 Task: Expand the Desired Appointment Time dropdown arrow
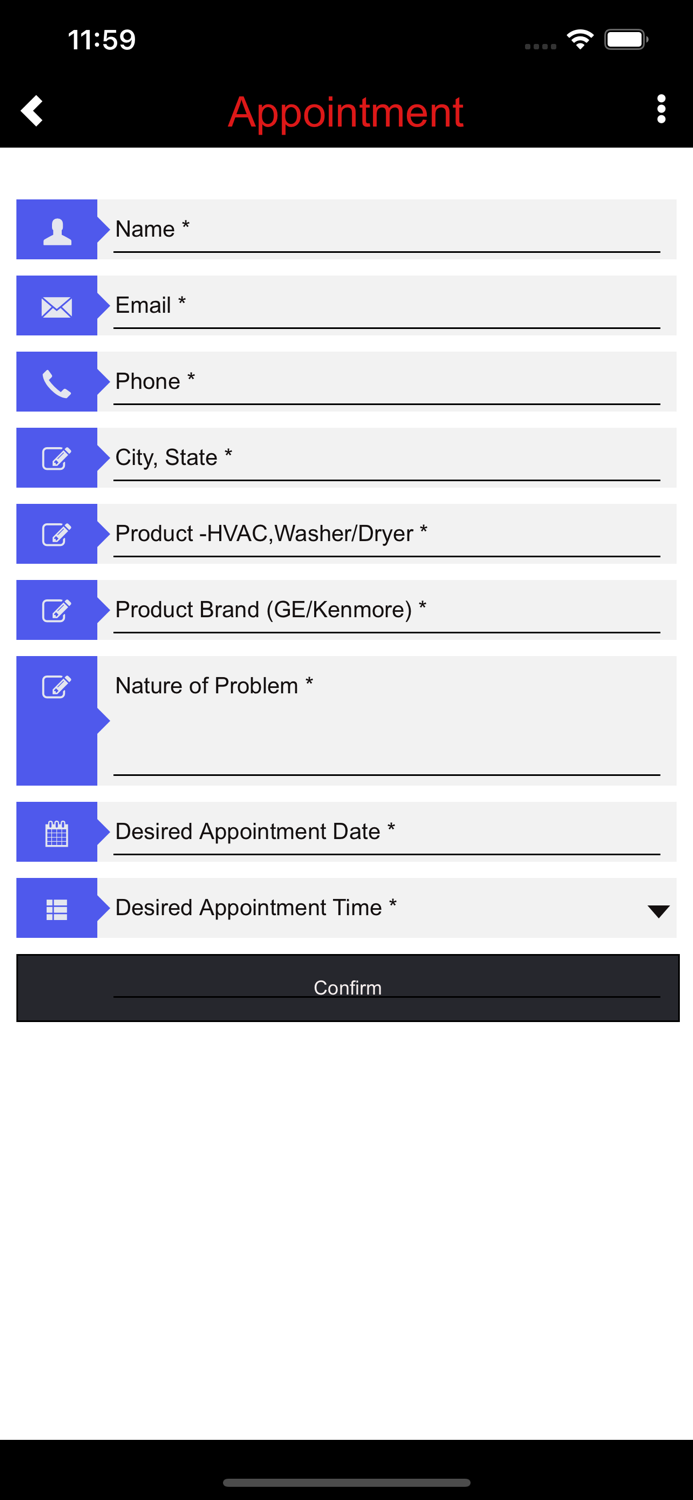pos(658,910)
